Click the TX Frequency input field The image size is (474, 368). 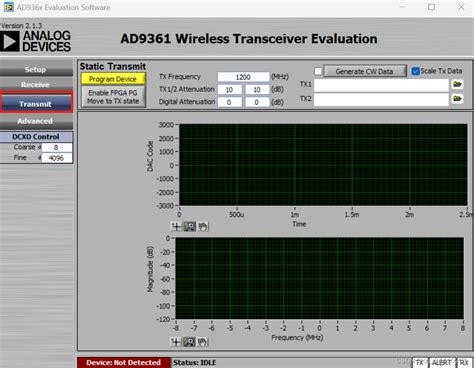[243, 77]
